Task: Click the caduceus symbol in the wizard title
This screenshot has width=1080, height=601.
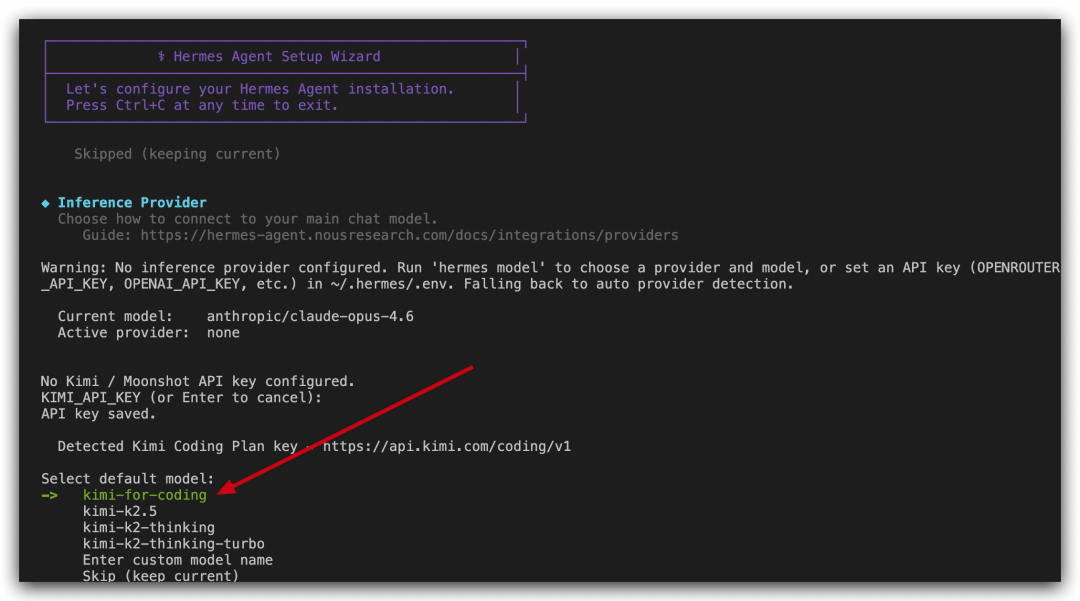Action: coord(161,56)
